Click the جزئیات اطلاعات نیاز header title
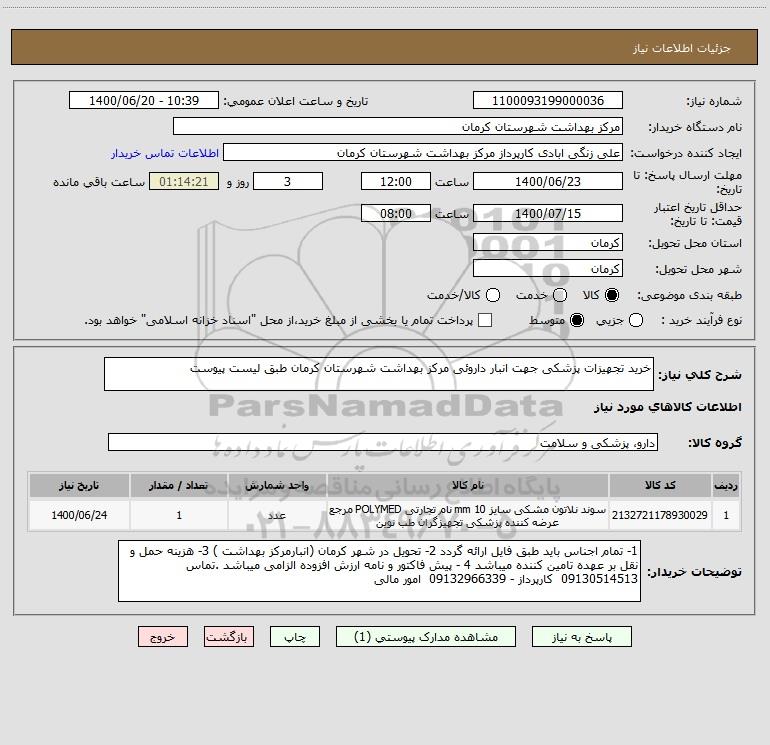 (682, 48)
